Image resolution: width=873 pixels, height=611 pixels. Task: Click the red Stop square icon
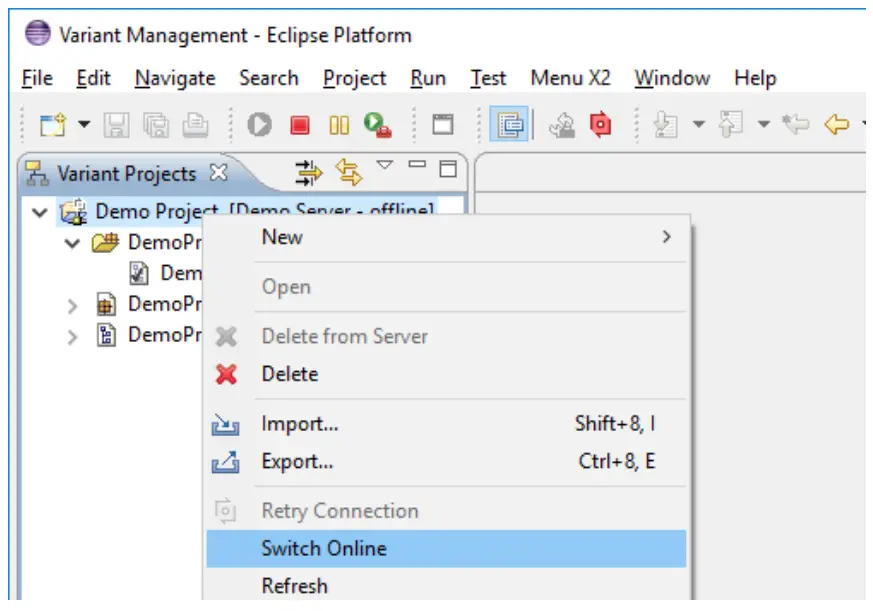point(300,125)
